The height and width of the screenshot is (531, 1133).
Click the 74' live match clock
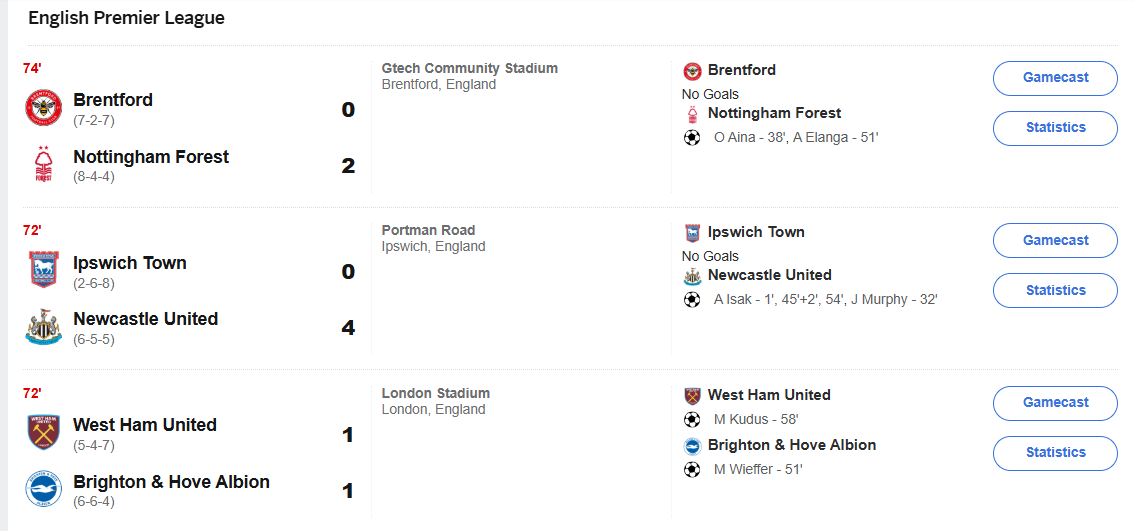pos(32,68)
